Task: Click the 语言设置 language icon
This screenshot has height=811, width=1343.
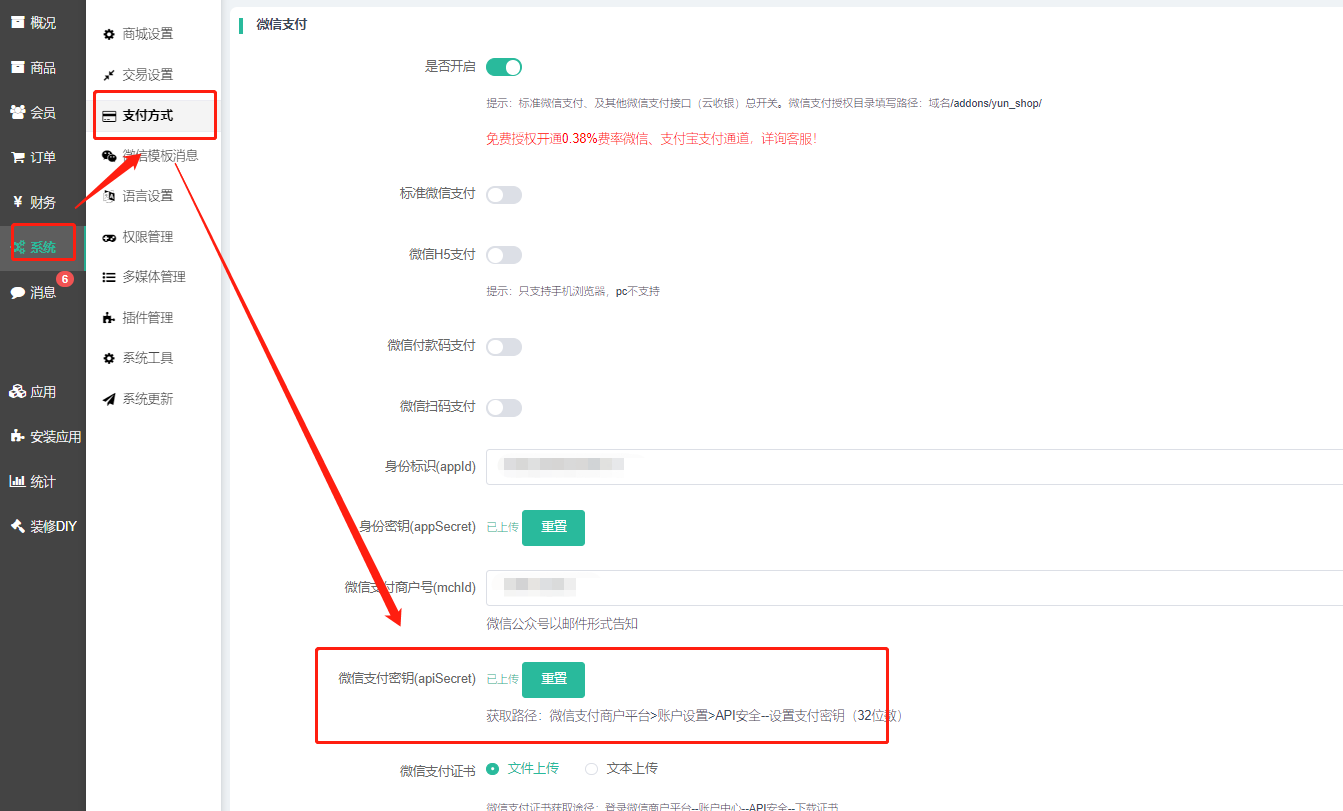Action: pos(109,196)
